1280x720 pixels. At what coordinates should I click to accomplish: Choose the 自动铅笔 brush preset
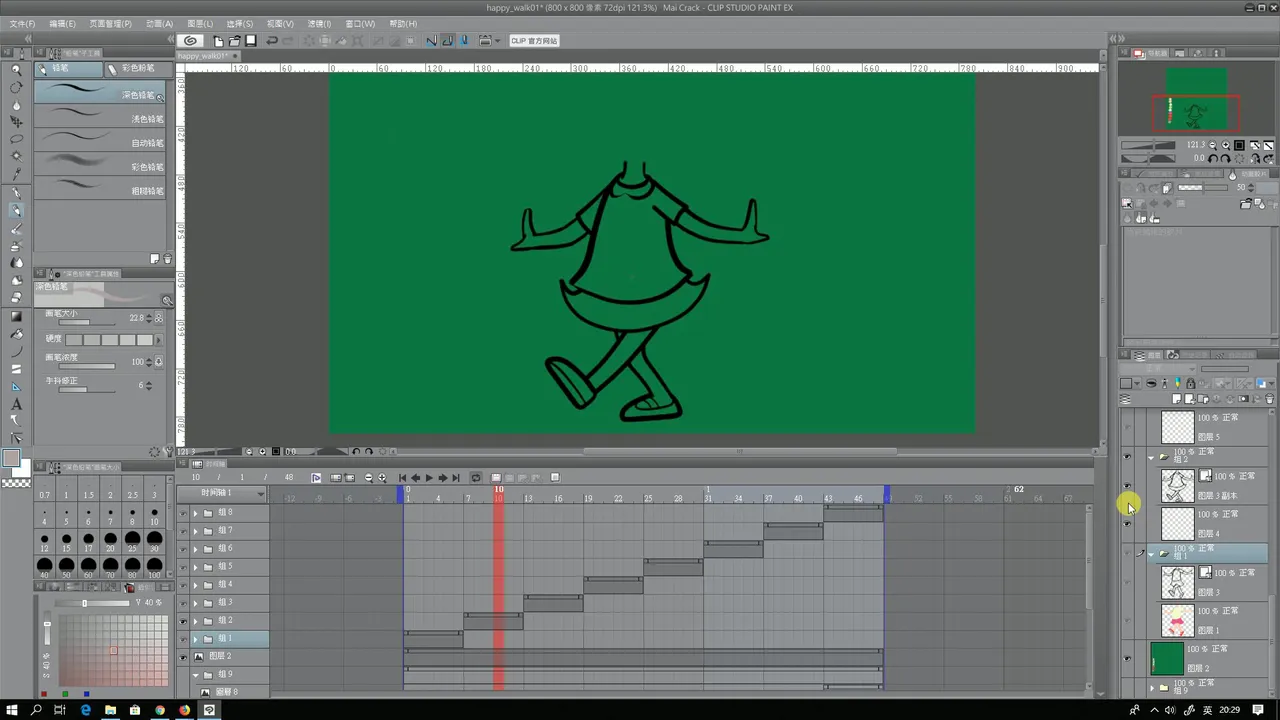pos(101,142)
